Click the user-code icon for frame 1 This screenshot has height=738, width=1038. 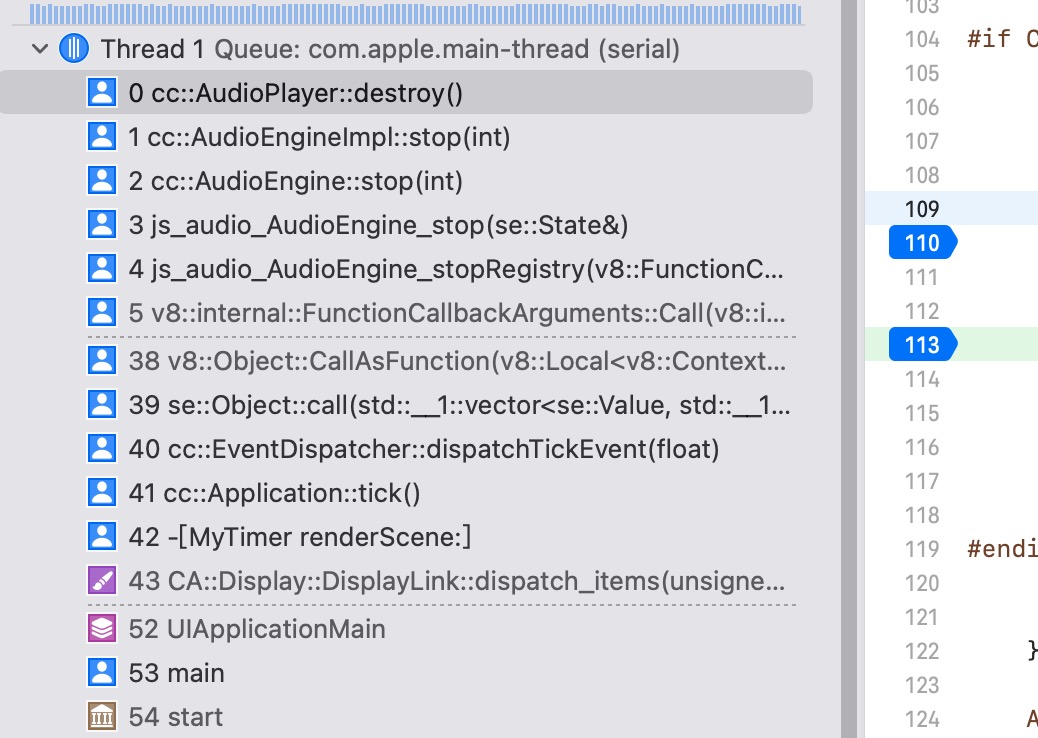tap(101, 137)
